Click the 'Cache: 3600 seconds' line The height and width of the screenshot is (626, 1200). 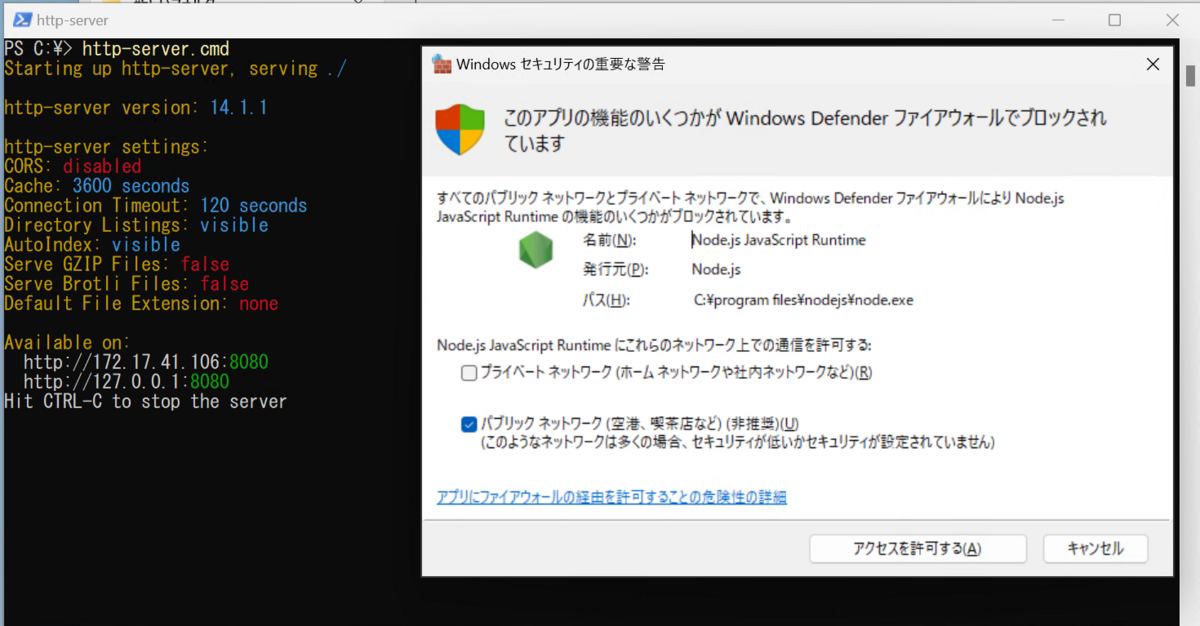97,186
